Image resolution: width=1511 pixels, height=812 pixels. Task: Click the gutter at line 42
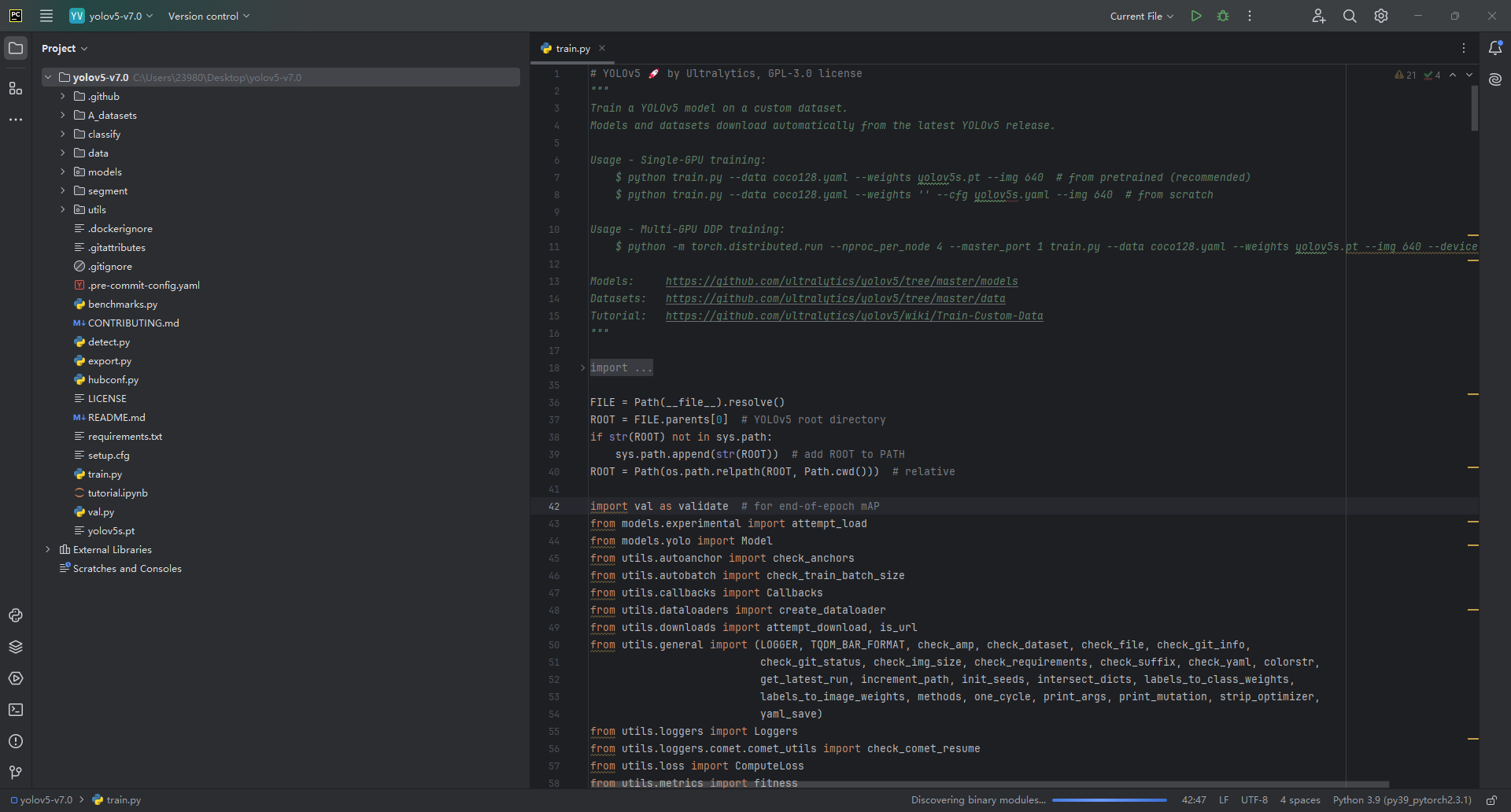[x=554, y=506]
